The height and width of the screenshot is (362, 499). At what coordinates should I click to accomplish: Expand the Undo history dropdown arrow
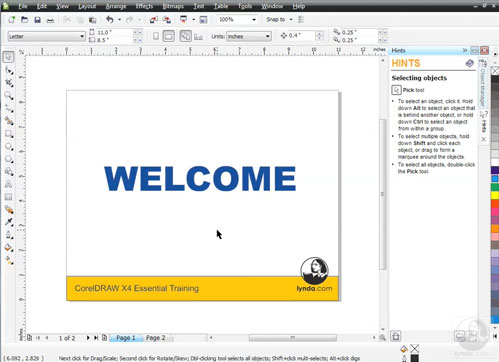(x=120, y=20)
